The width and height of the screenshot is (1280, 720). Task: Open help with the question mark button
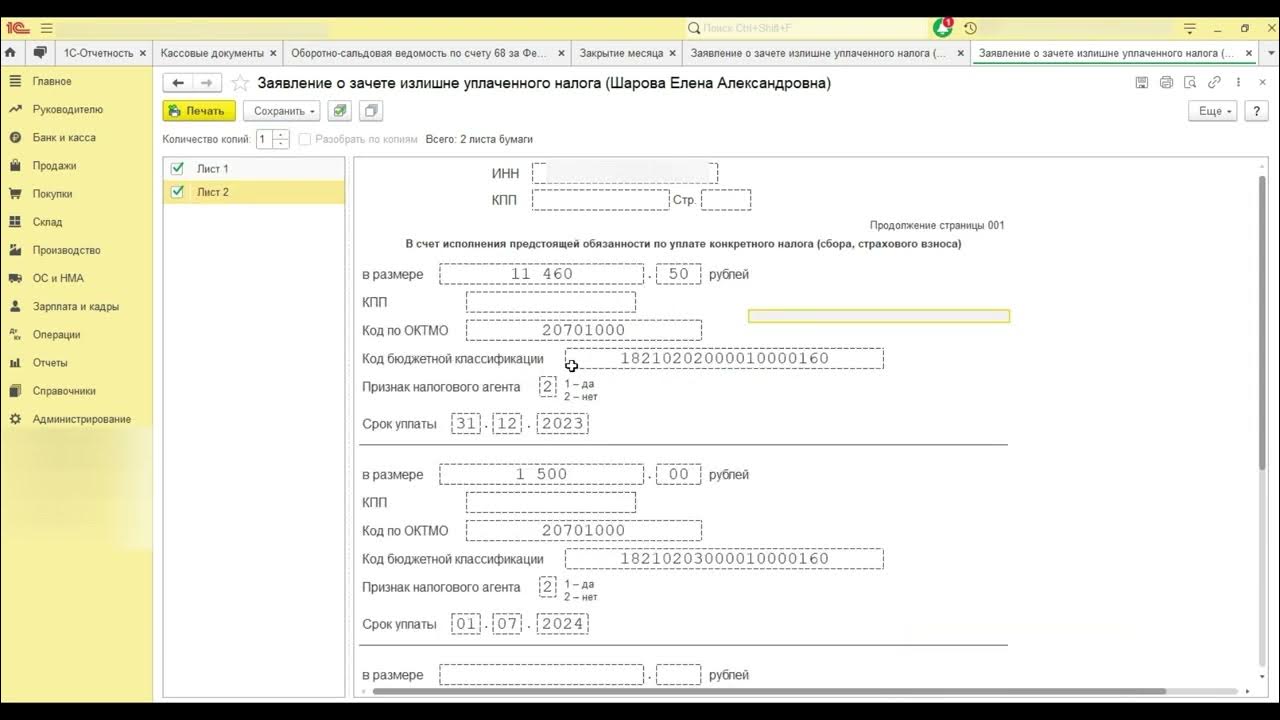pos(1256,111)
